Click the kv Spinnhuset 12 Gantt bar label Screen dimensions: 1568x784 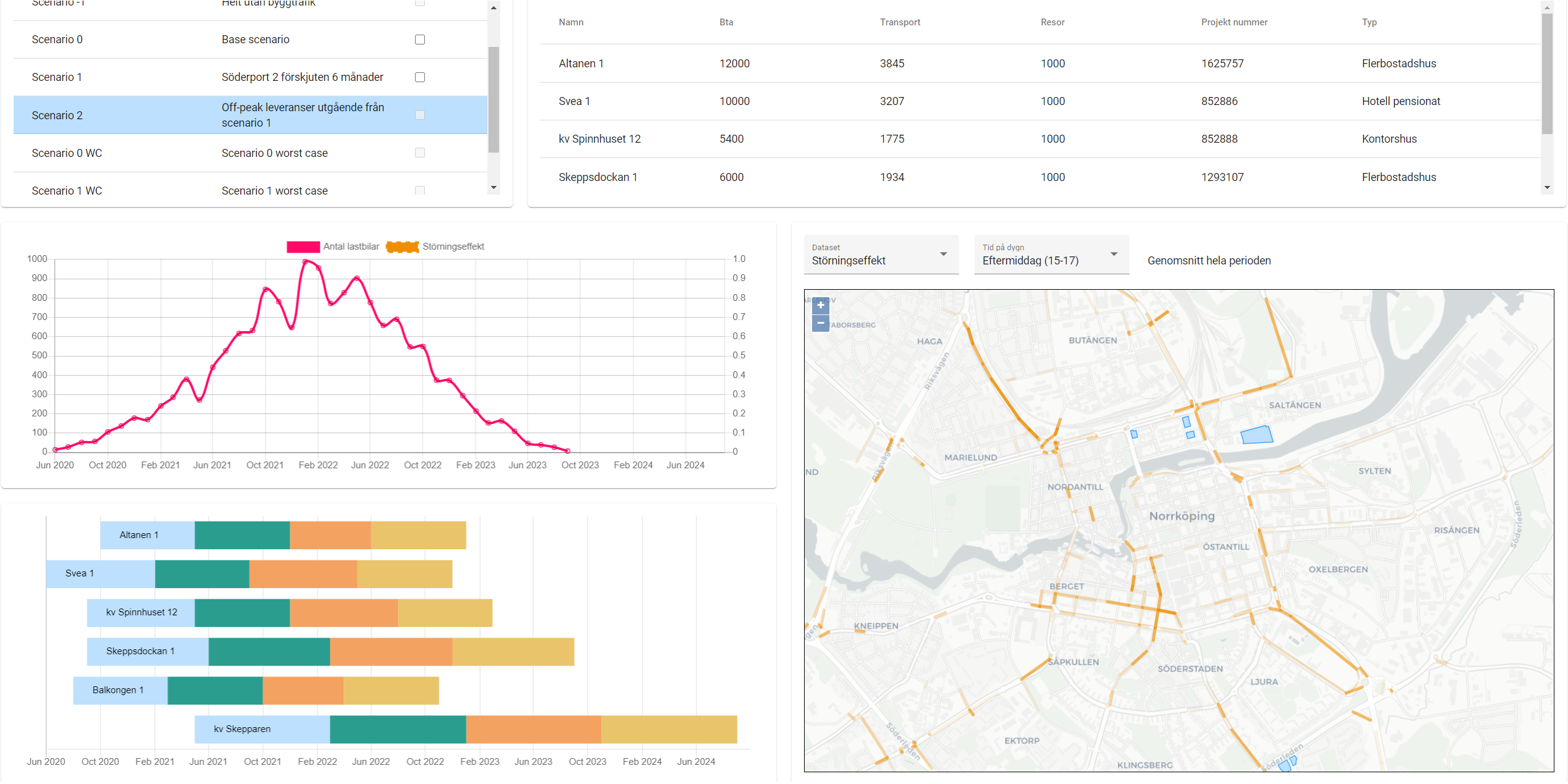click(x=141, y=612)
